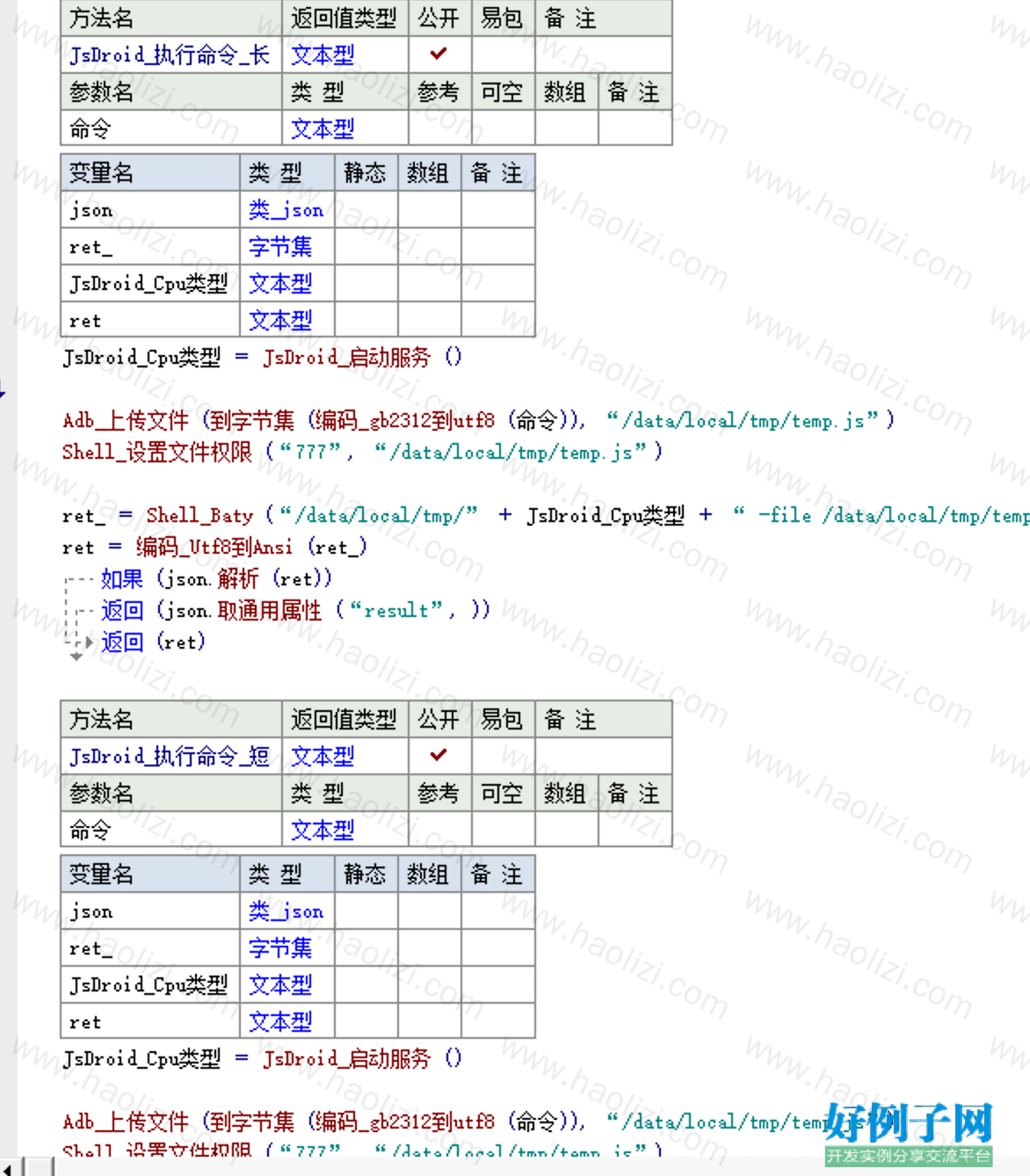The image size is (1030, 1176).
Task: Click 文本型 type of 命令 in 短 method
Action: pyautogui.click(x=323, y=830)
